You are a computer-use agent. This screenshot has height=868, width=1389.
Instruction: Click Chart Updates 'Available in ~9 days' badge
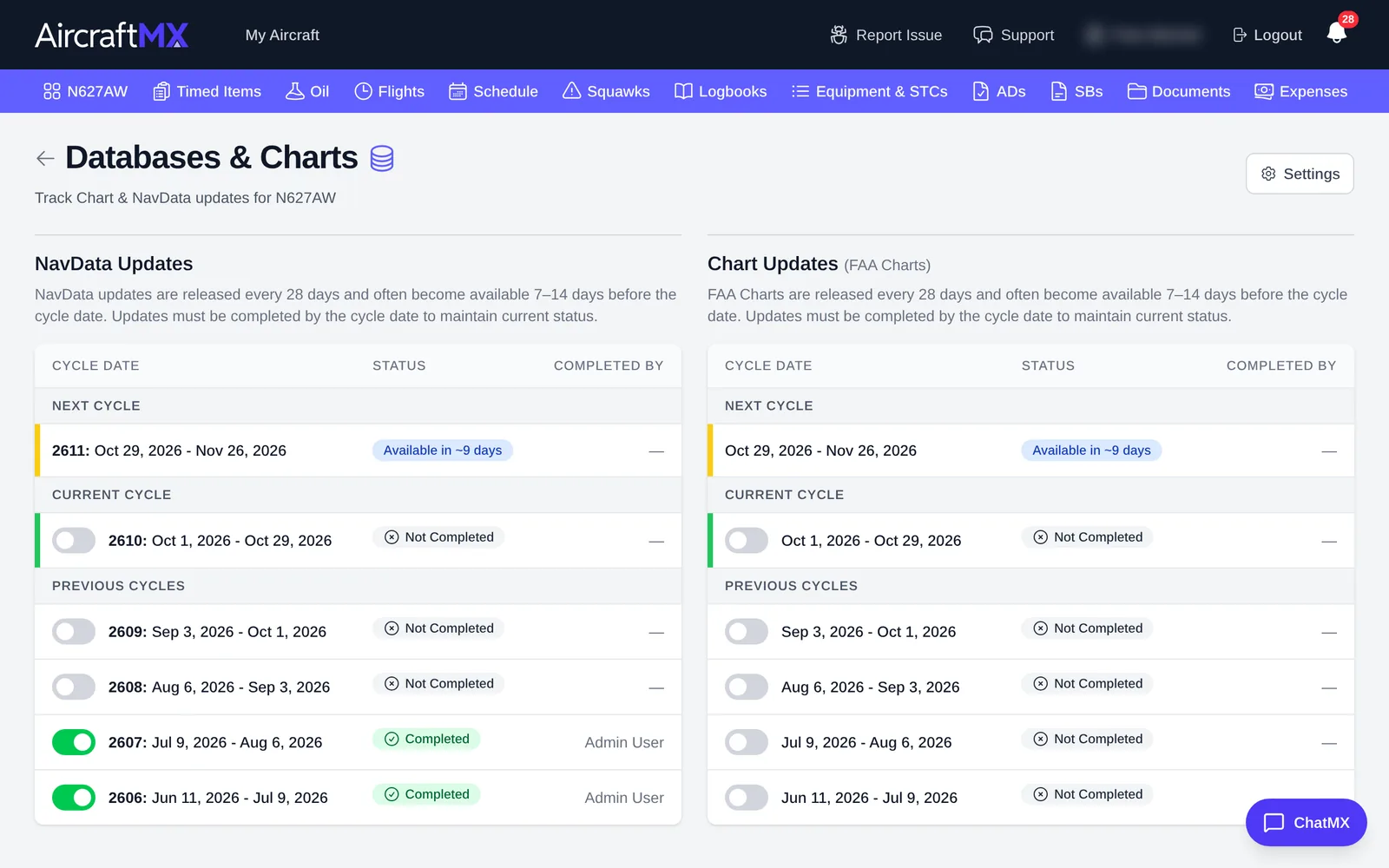tap(1091, 450)
